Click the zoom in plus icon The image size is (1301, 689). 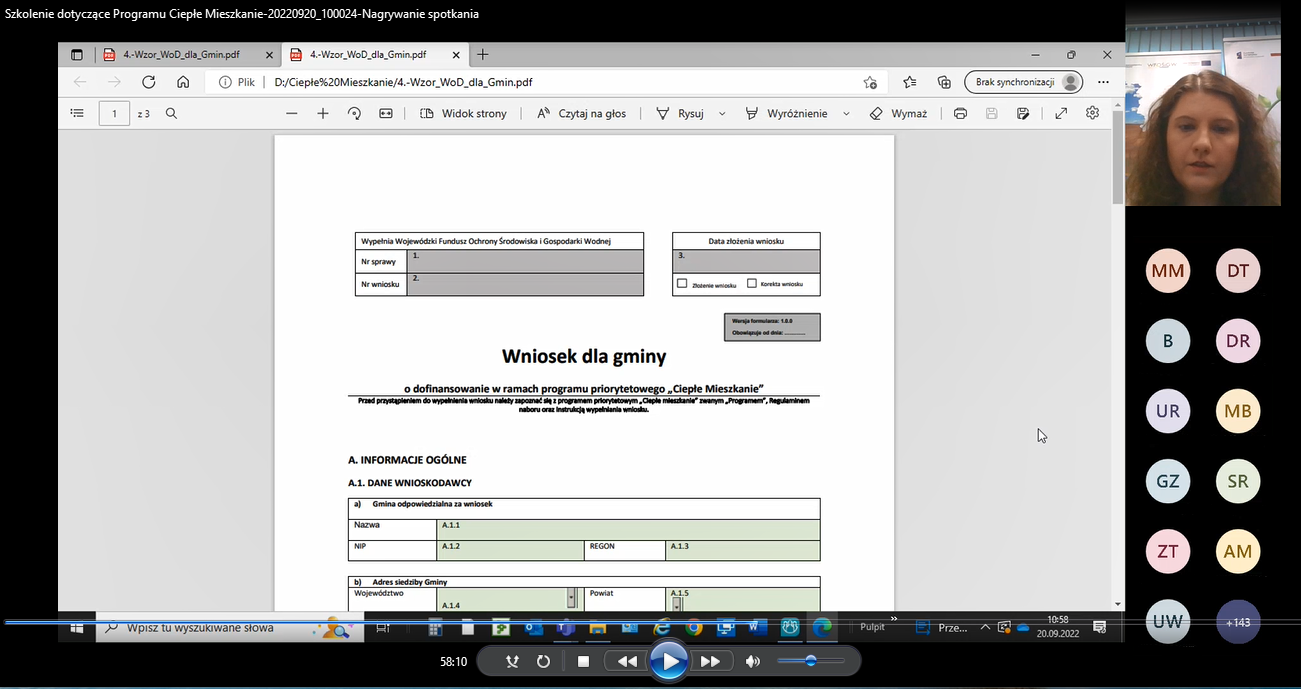(x=323, y=114)
